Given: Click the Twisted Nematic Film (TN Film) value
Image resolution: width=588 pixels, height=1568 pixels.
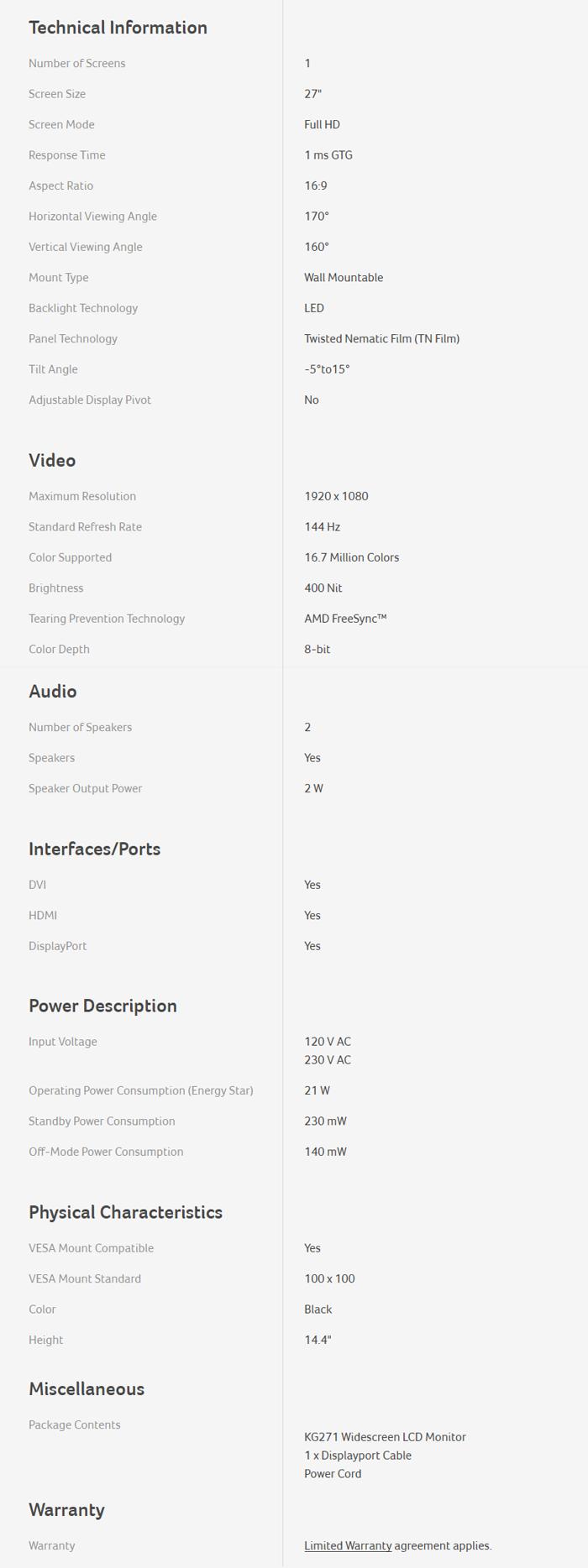Looking at the screenshot, I should (381, 338).
